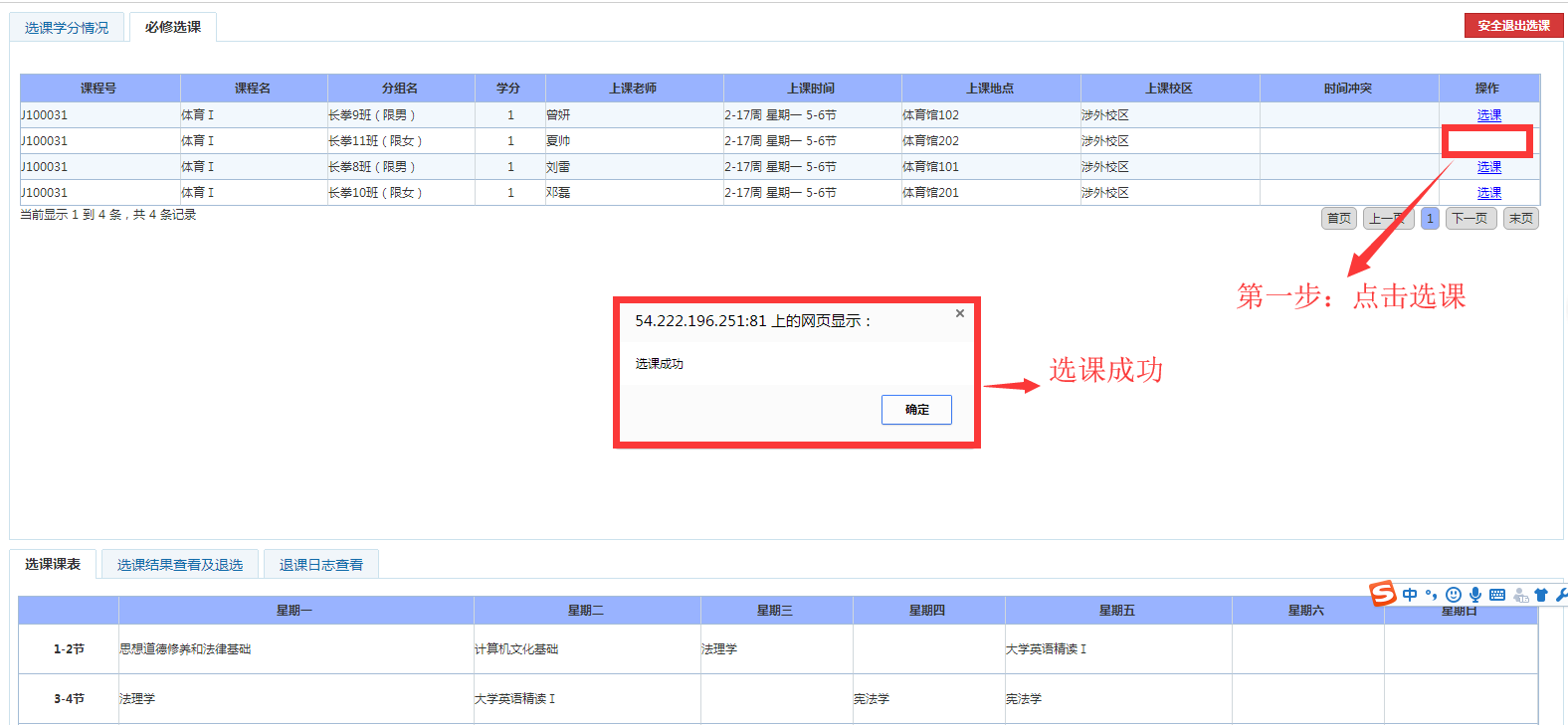The image size is (1568, 725).
Task: Click the 星期六 timetable header
Action: tap(1306, 611)
